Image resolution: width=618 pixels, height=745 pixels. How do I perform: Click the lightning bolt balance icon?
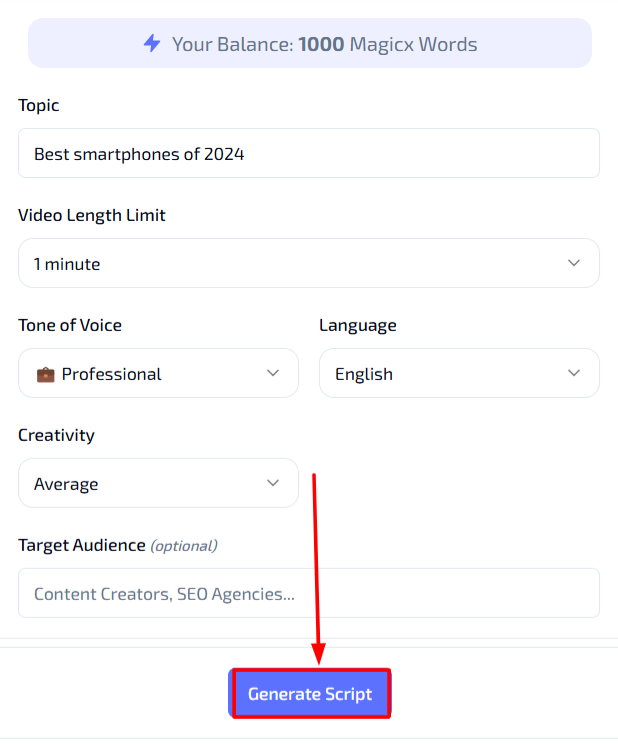(x=152, y=43)
